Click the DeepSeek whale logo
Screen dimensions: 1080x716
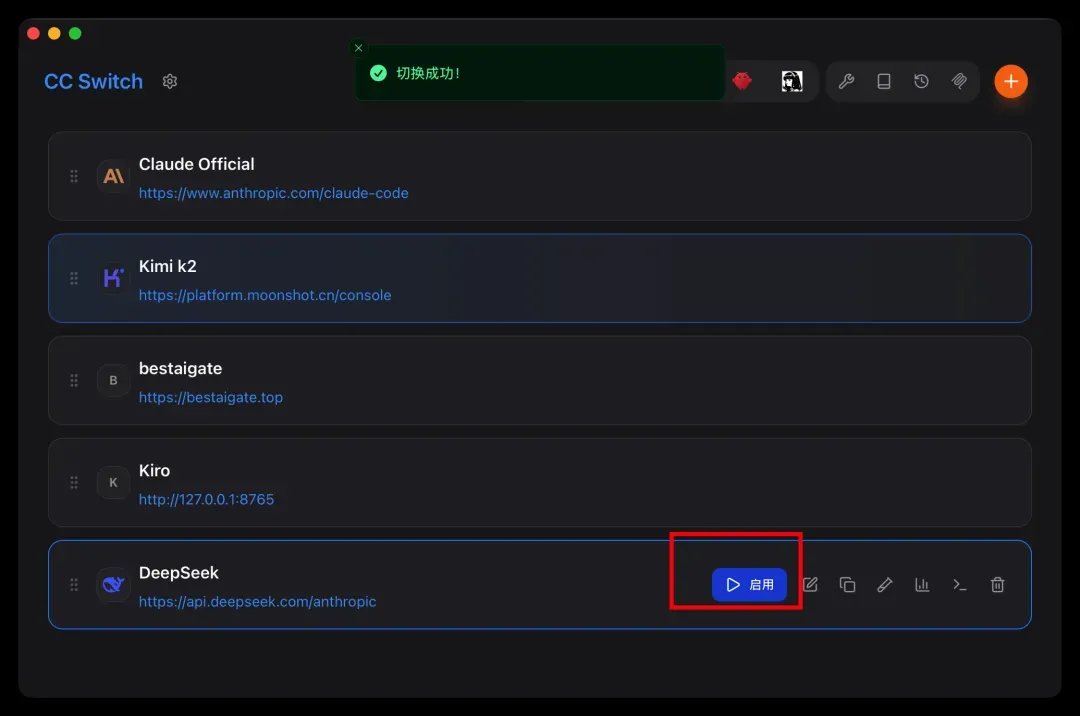point(113,585)
